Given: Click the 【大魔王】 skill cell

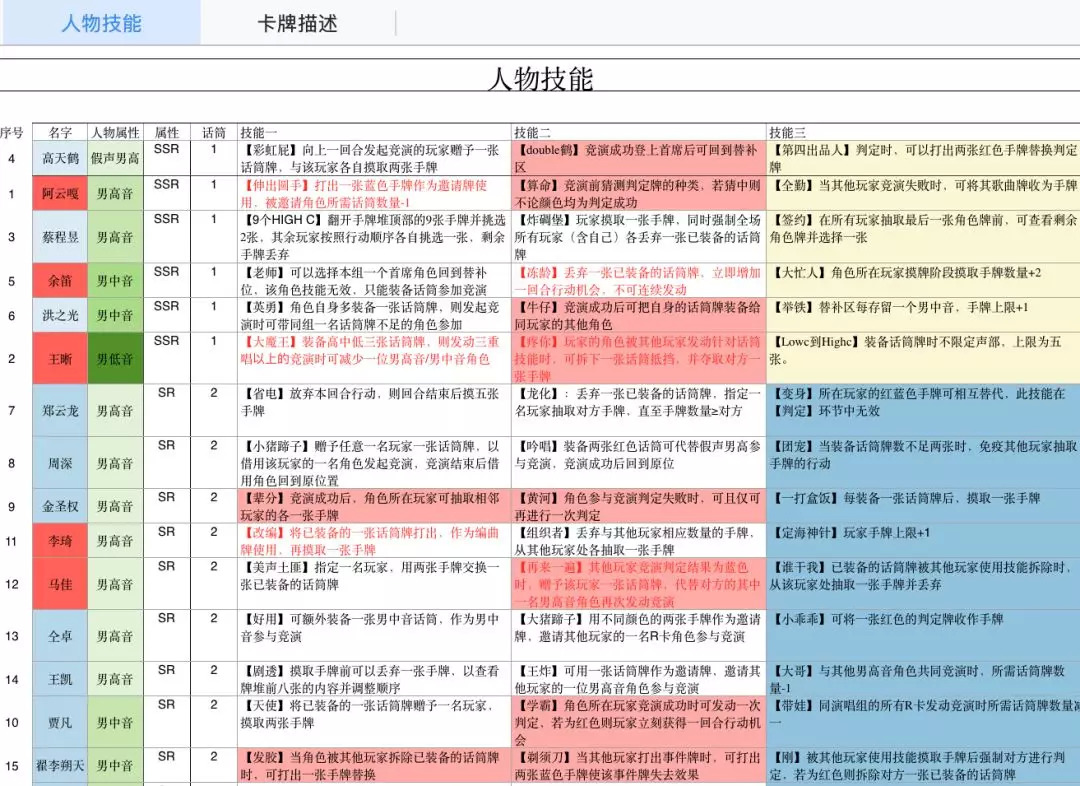Looking at the screenshot, I should 374,358.
